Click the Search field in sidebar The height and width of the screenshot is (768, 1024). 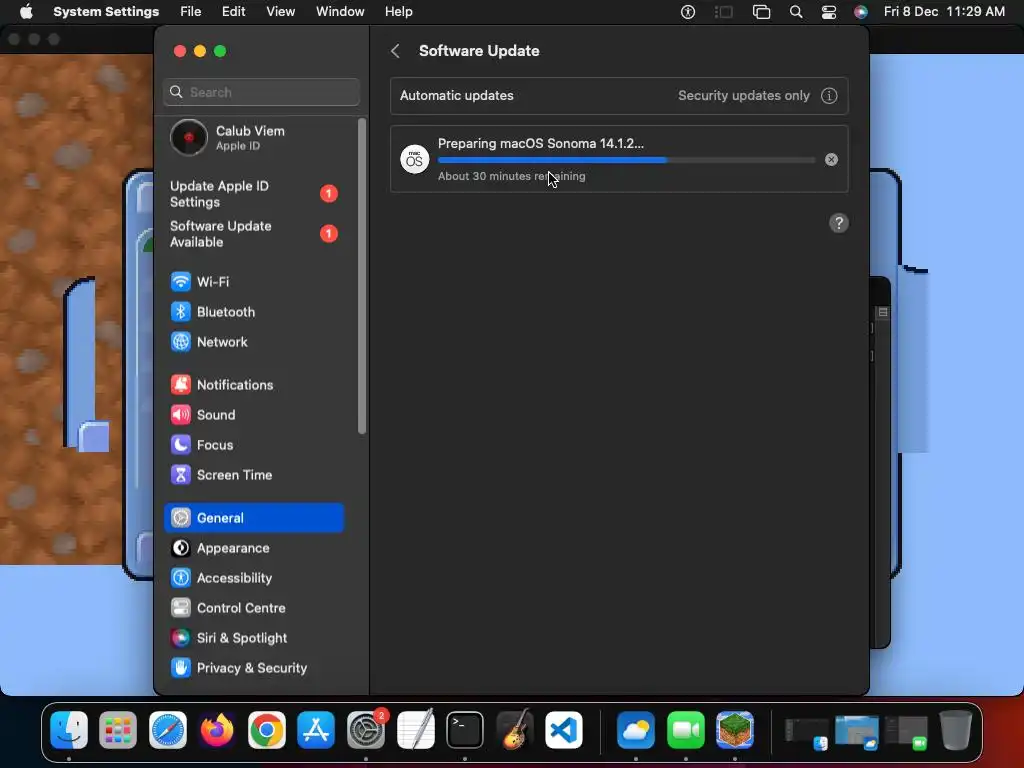[261, 92]
